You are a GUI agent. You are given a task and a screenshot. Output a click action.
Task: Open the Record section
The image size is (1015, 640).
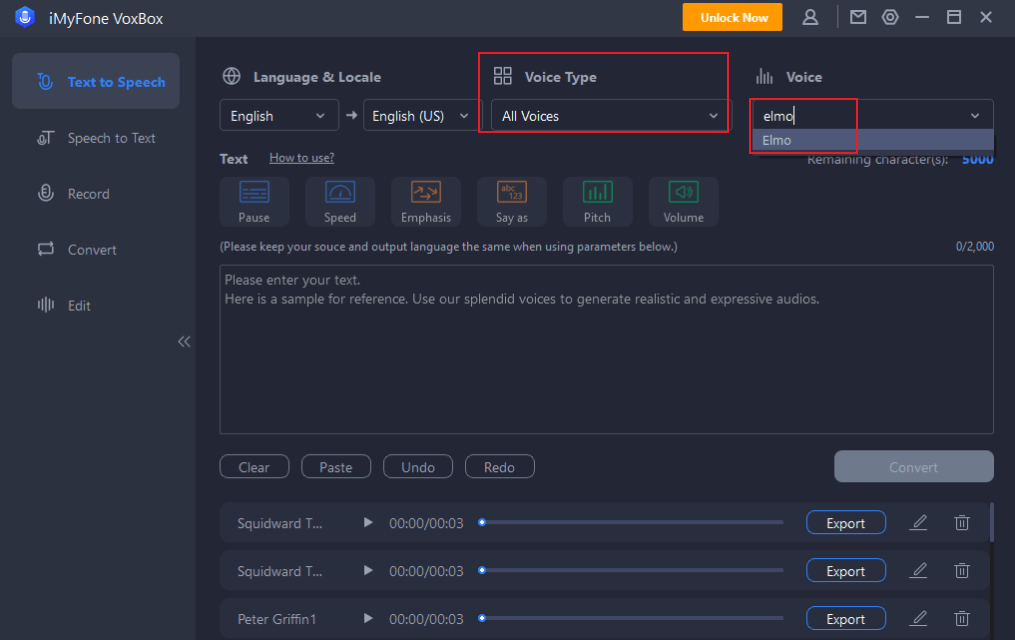point(96,193)
